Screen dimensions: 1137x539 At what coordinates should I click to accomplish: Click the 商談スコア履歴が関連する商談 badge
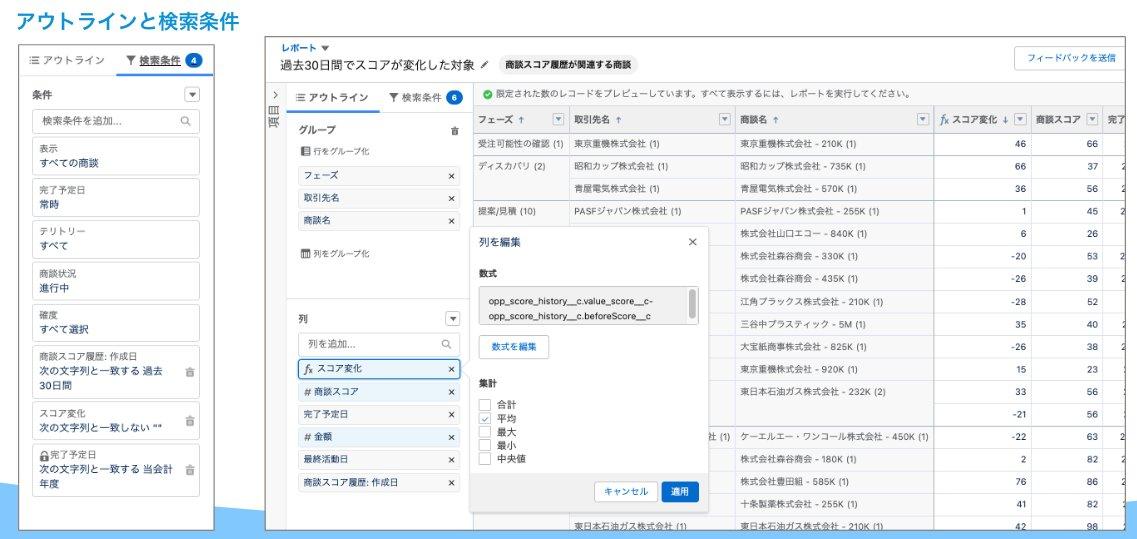point(568,65)
